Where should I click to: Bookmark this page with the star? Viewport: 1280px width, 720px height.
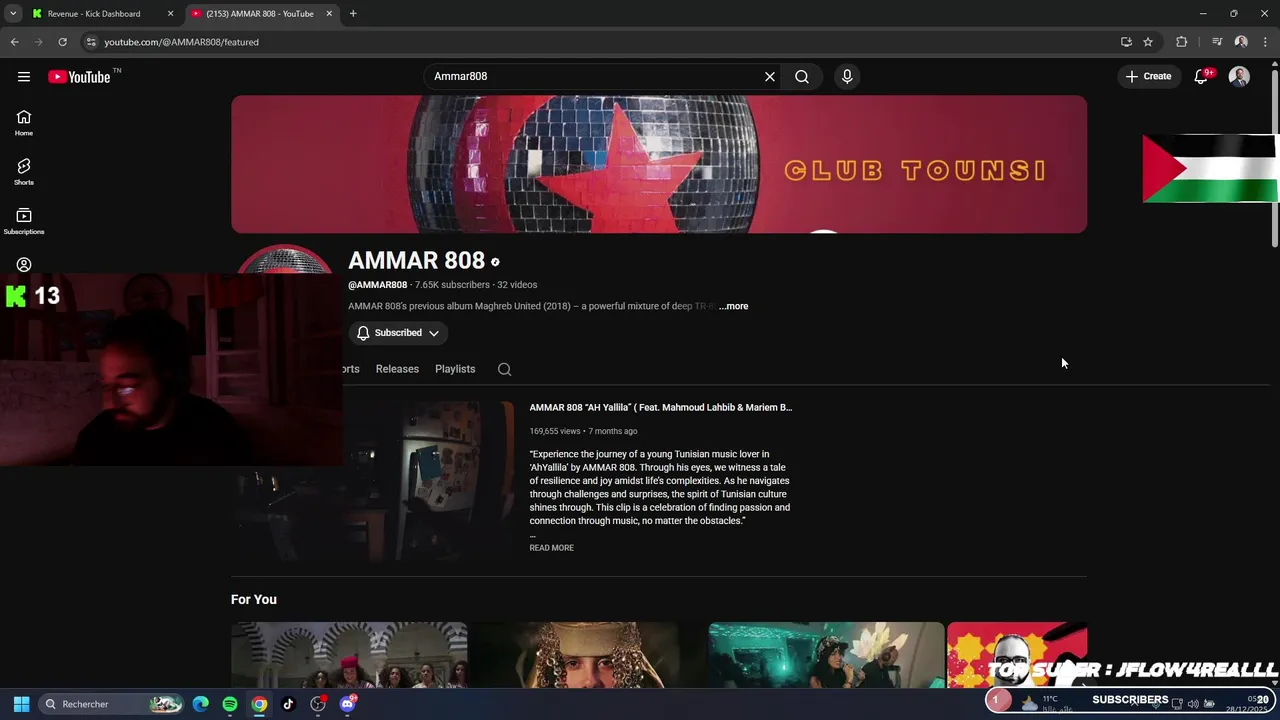[x=1148, y=42]
